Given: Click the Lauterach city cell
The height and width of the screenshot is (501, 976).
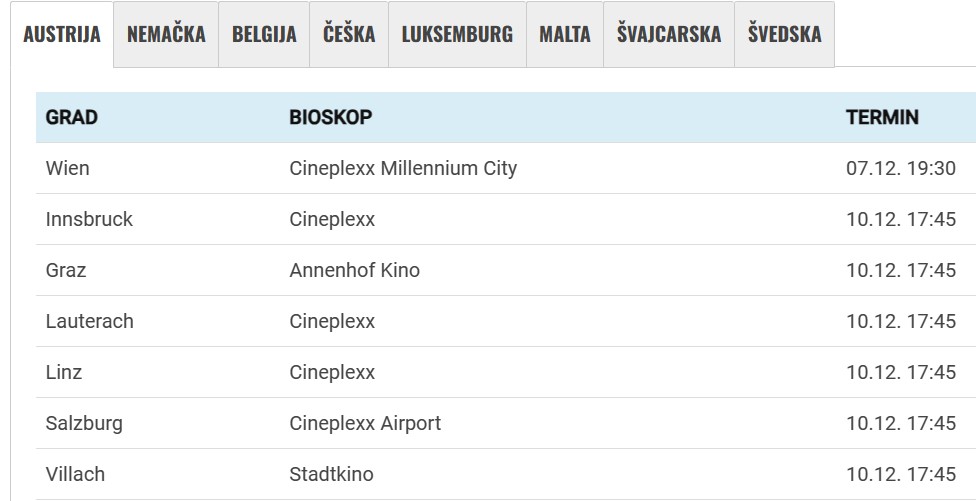Looking at the screenshot, I should pos(89,321).
